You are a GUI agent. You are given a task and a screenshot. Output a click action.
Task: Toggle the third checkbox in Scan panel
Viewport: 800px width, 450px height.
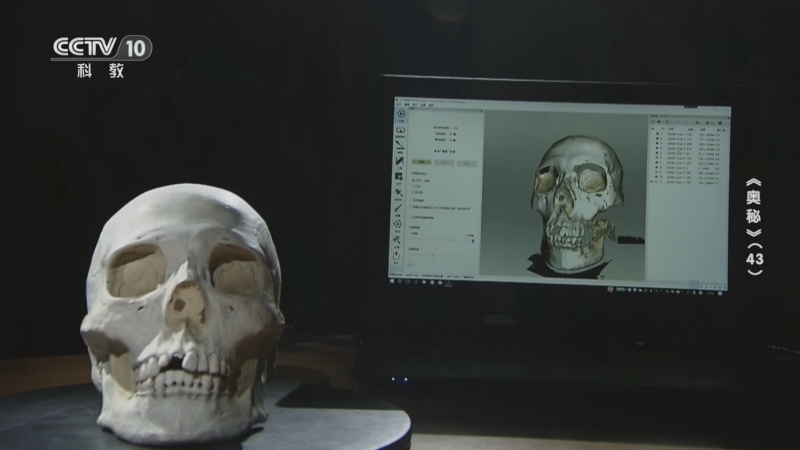coord(411,217)
